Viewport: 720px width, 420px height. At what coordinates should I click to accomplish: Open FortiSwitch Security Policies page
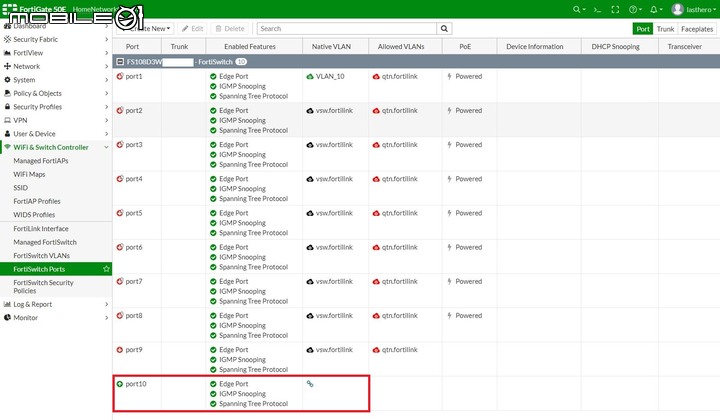[x=43, y=286]
